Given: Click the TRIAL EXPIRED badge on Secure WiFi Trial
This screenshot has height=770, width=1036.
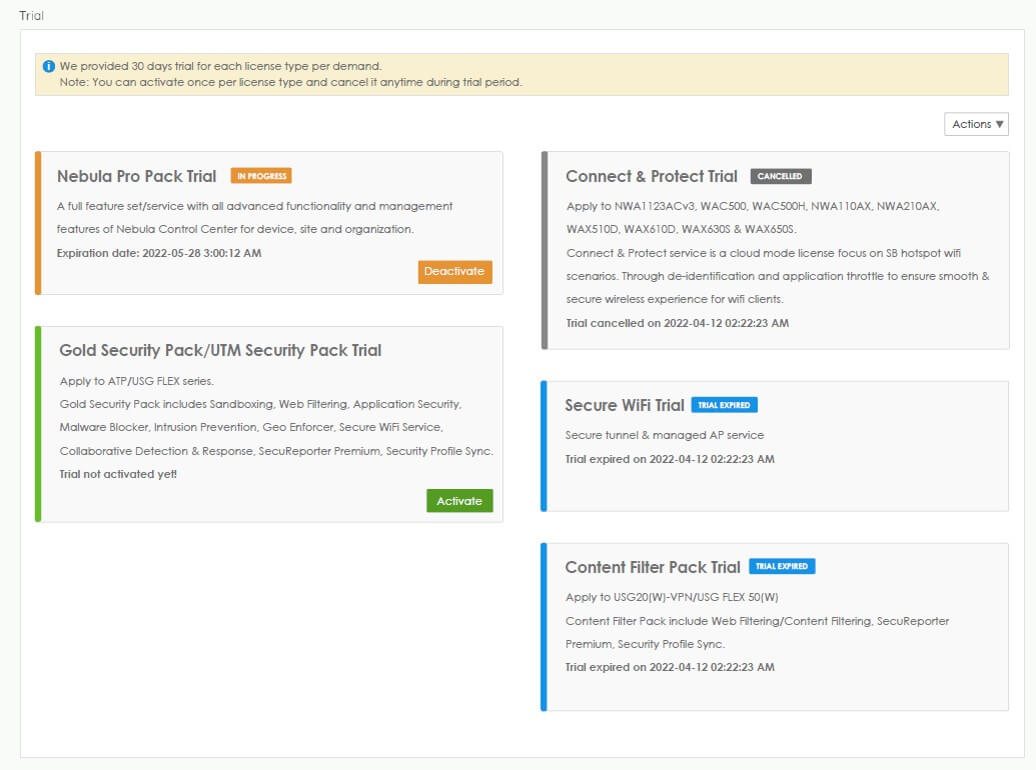Looking at the screenshot, I should pyautogui.click(x=724, y=405).
